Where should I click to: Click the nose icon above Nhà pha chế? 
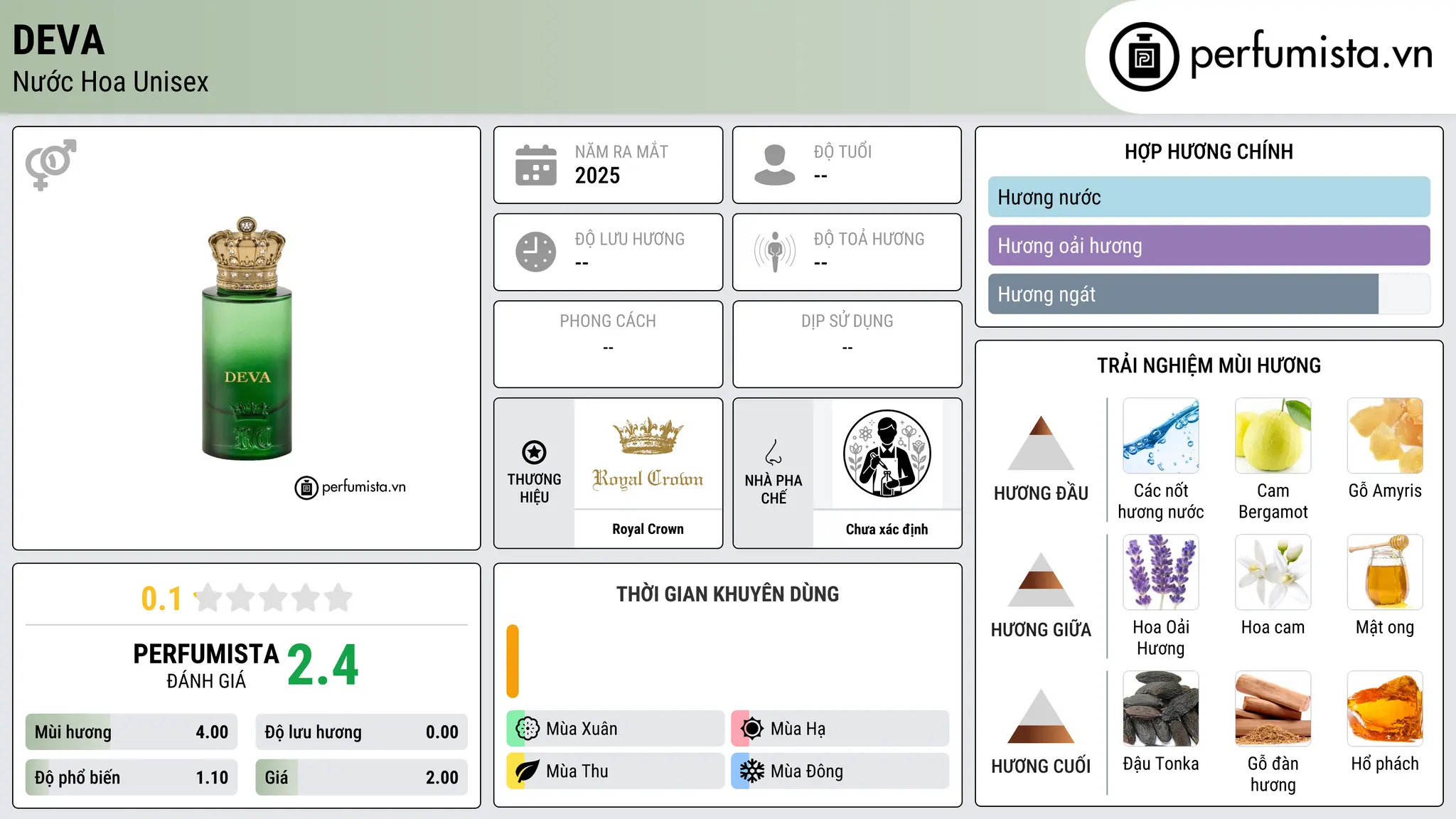coord(773,452)
